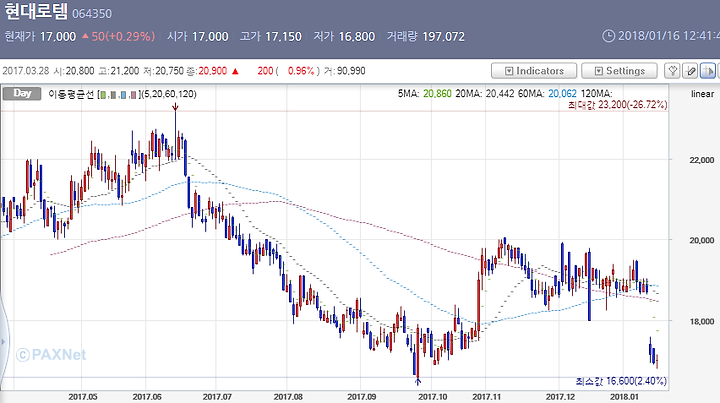Click the blue 60MA color swatch

123,95
